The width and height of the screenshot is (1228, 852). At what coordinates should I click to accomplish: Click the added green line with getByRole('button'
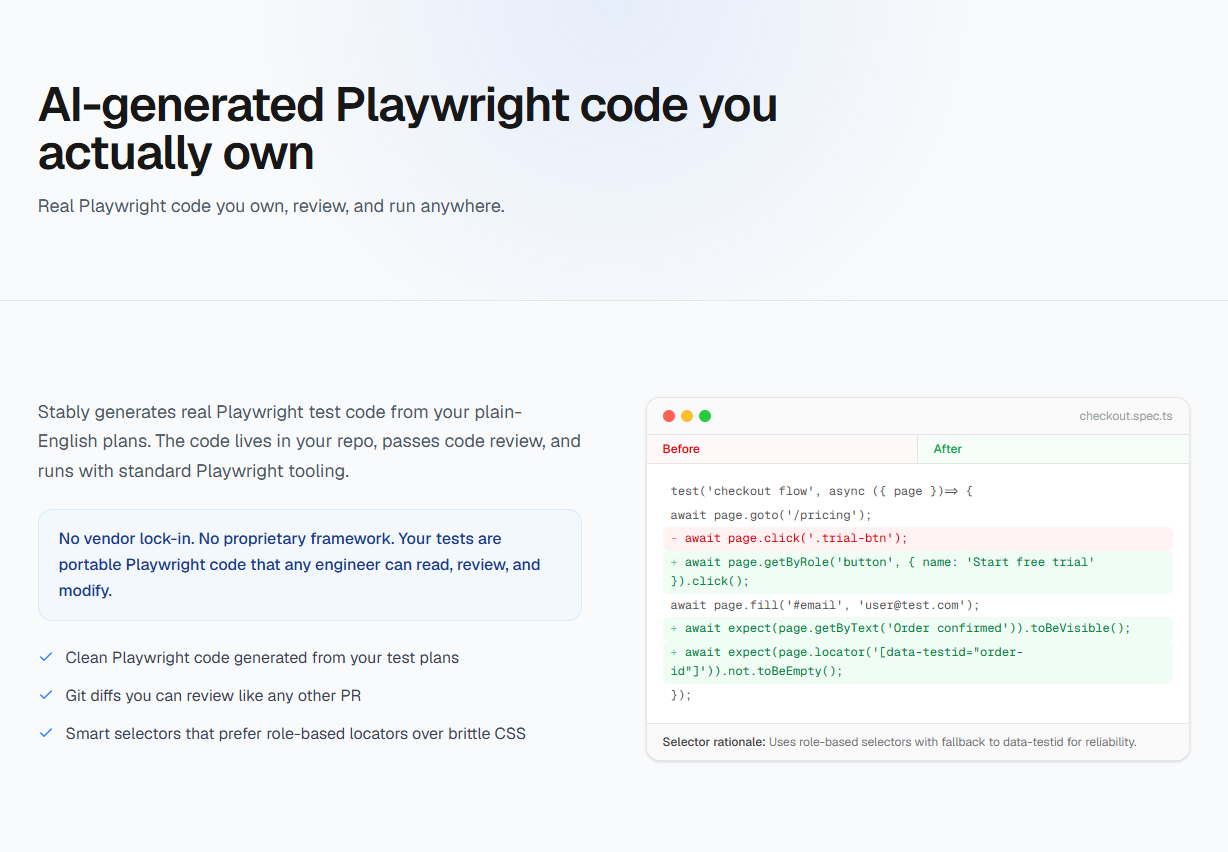(x=917, y=572)
